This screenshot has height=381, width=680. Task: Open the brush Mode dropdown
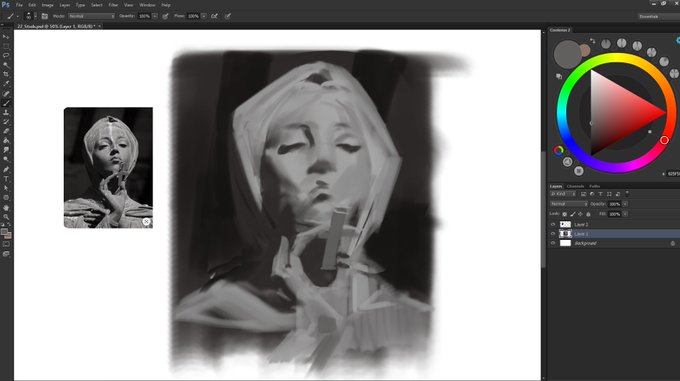(x=92, y=16)
